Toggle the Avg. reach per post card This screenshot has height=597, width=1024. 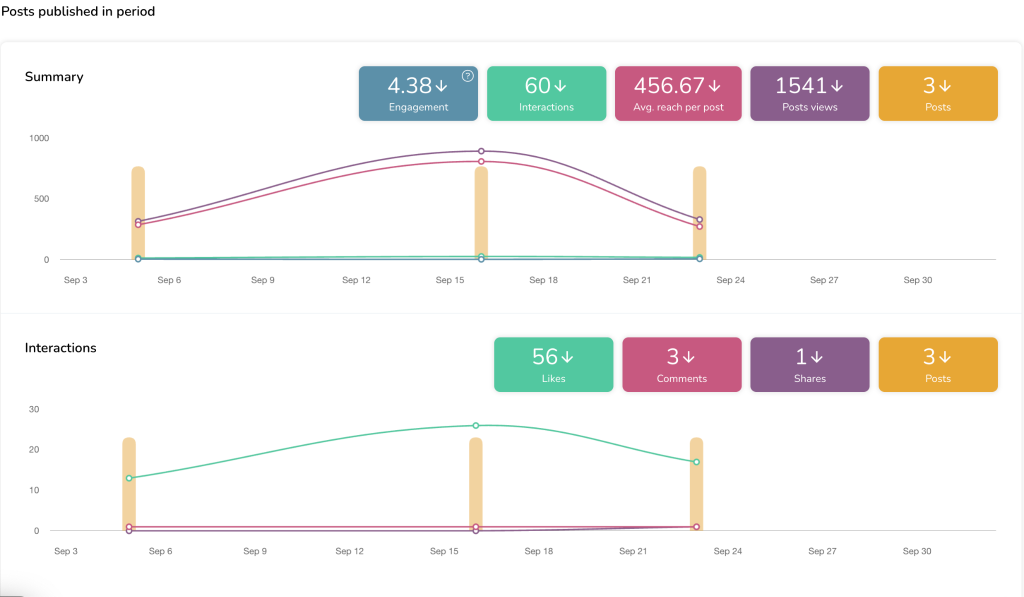pyautogui.click(x=678, y=94)
